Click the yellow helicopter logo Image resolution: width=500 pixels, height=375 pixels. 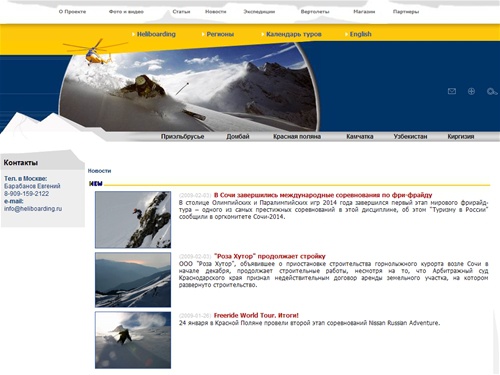tap(95, 53)
